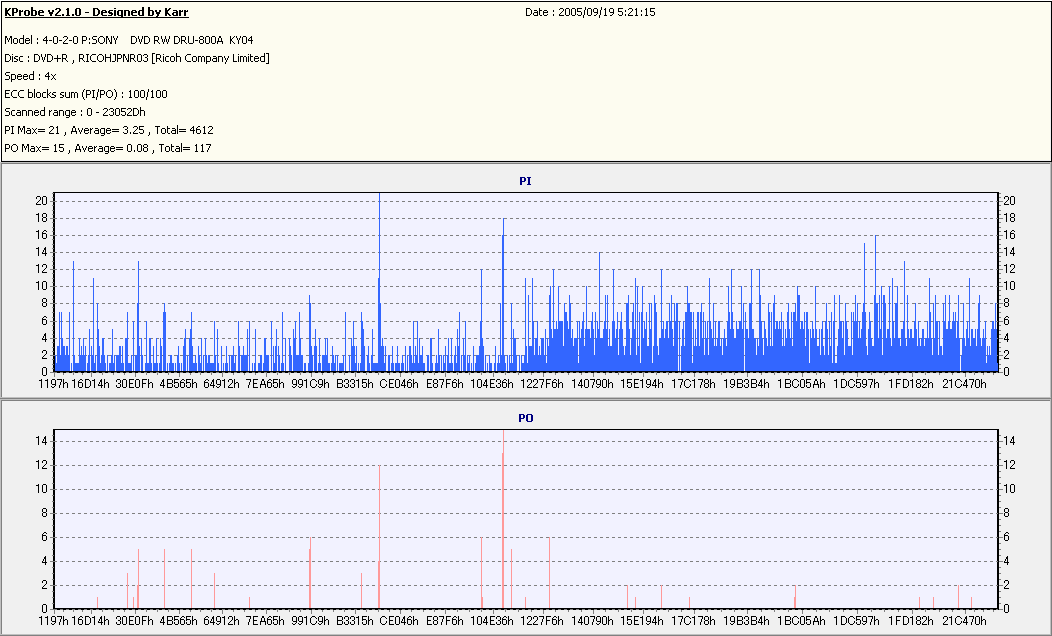Click 'B3315h' on the PI chart axis

coord(355,384)
